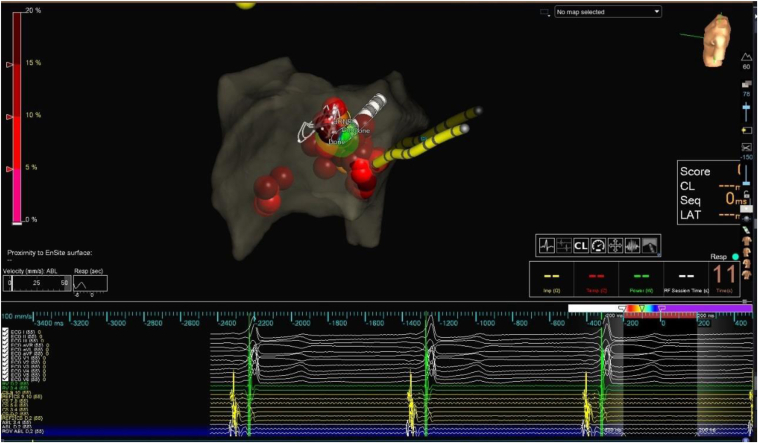The height and width of the screenshot is (443, 758).
Task: Expand the small display menu beside map selector
Action: coord(545,12)
